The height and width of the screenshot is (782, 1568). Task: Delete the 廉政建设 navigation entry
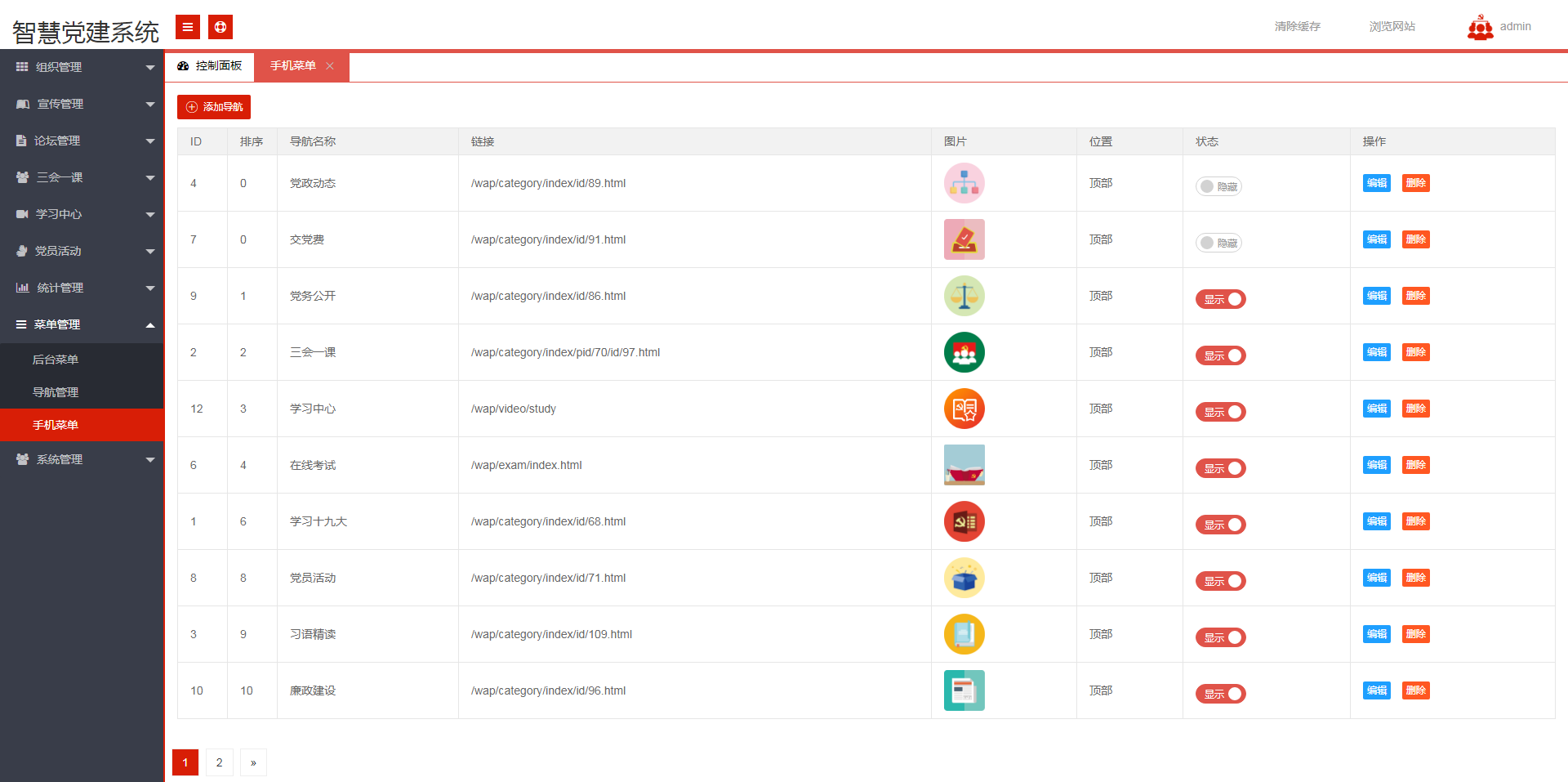pyautogui.click(x=1415, y=690)
